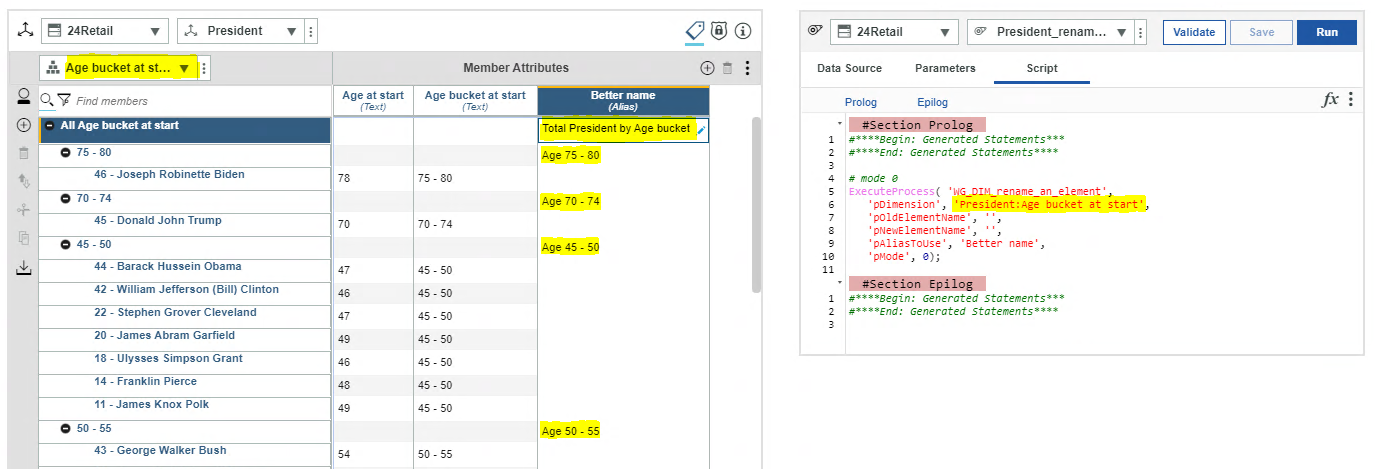Open hierarchy options menu beside Age bucket
The width and height of the screenshot is (1375, 469).
point(204,69)
